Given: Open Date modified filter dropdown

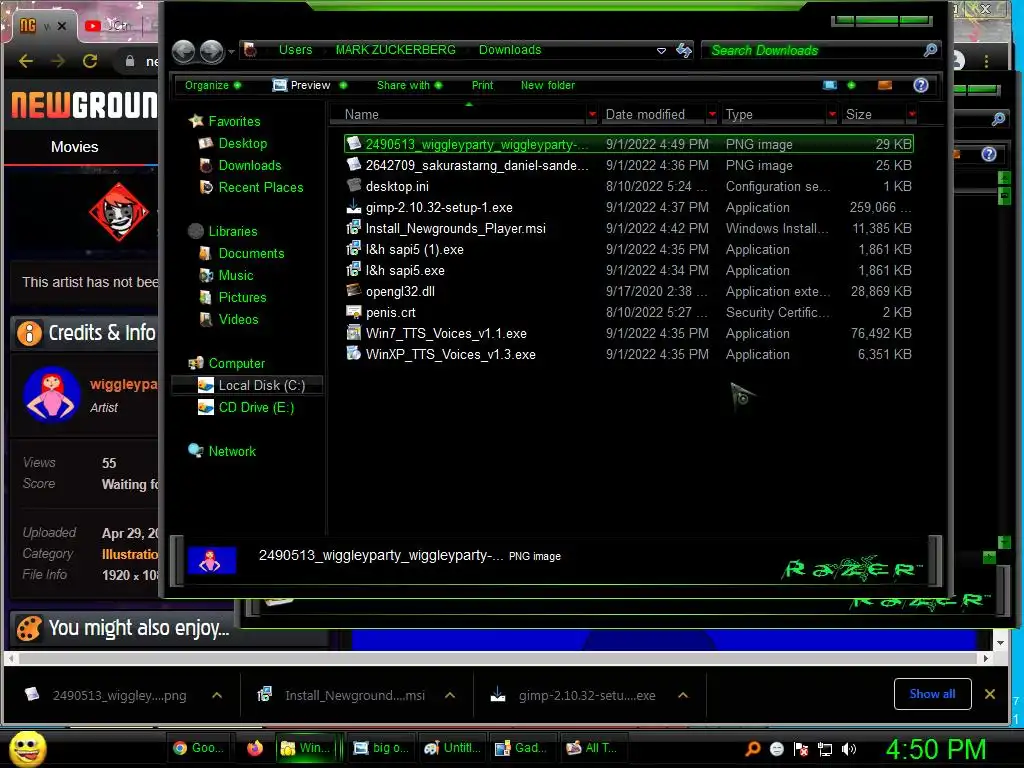Looking at the screenshot, I should pos(712,114).
